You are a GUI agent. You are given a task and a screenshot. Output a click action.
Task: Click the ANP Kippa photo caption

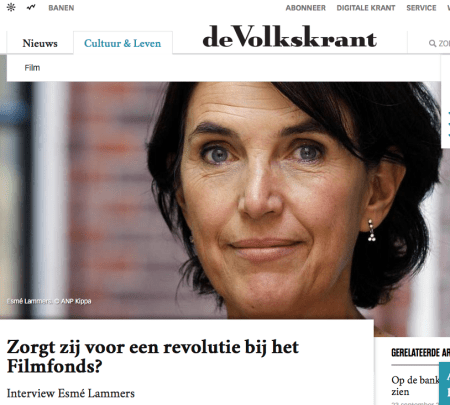click(49, 301)
